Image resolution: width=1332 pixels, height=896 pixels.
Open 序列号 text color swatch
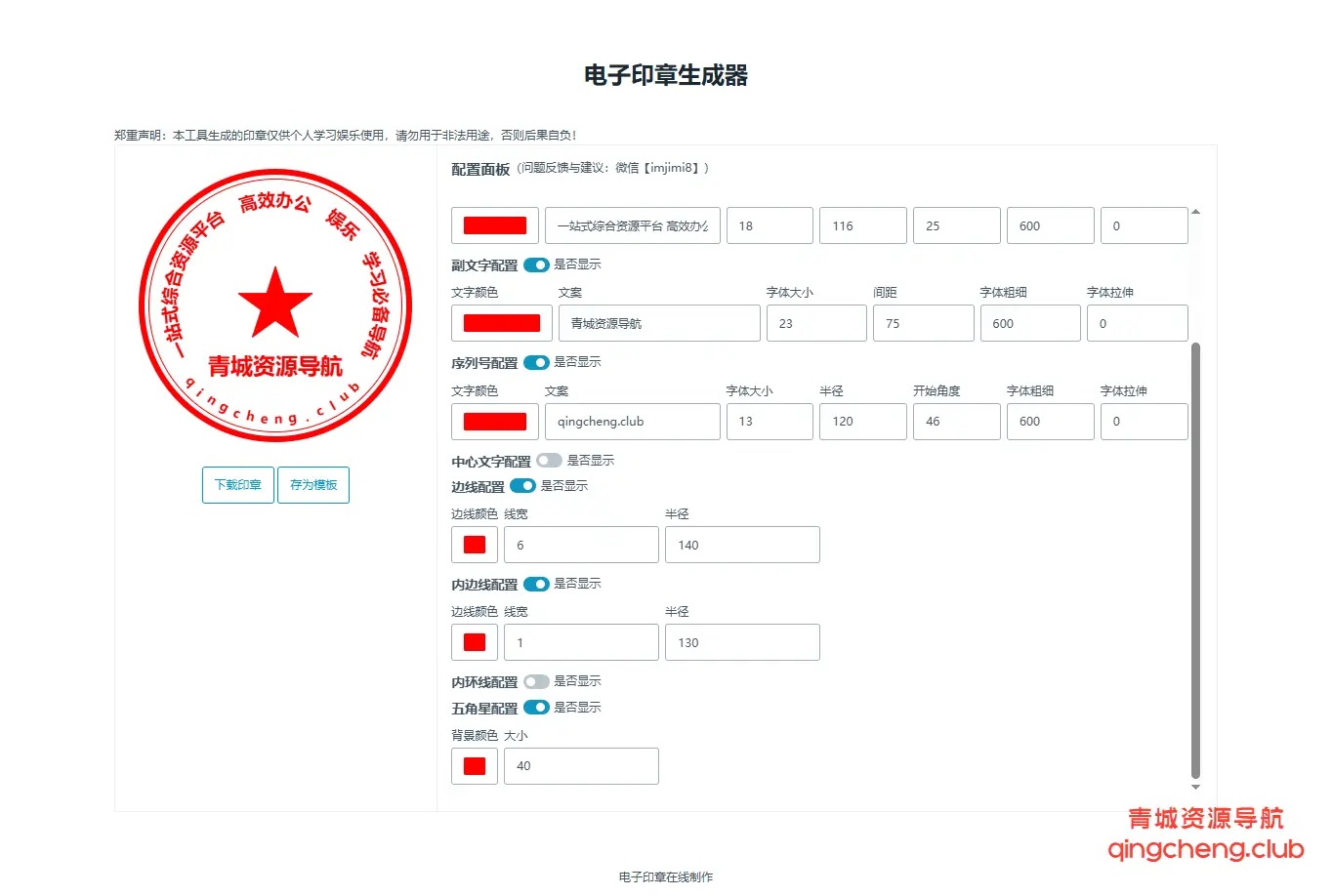[x=494, y=422]
